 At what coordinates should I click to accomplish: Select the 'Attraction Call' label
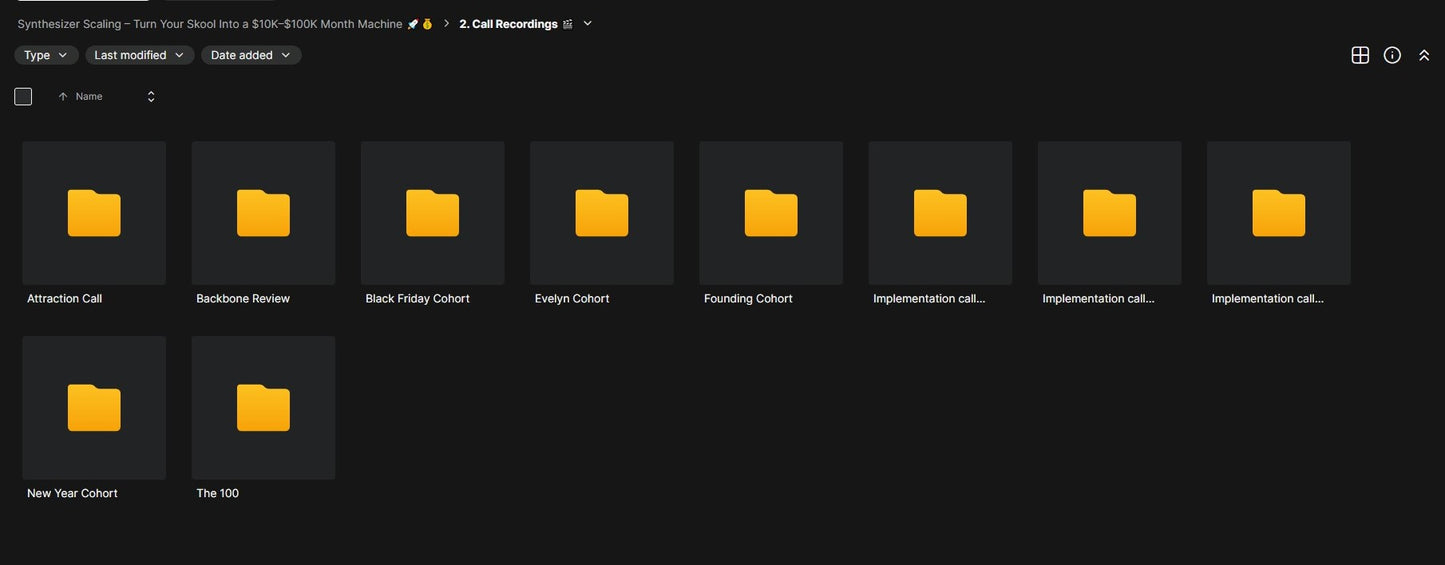point(64,298)
